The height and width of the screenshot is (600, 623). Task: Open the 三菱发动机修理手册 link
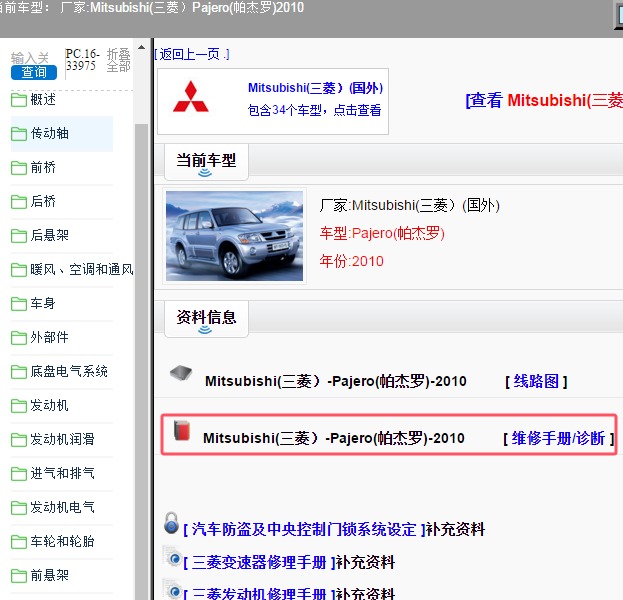[x=259, y=594]
